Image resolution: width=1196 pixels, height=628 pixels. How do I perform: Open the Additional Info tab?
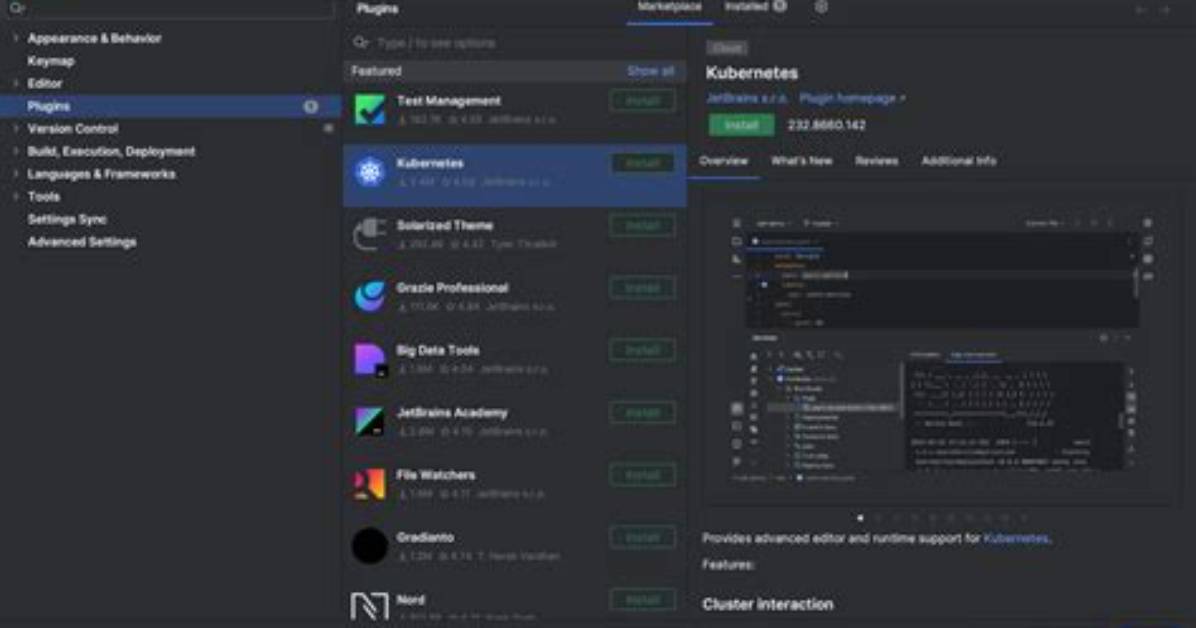coord(959,161)
